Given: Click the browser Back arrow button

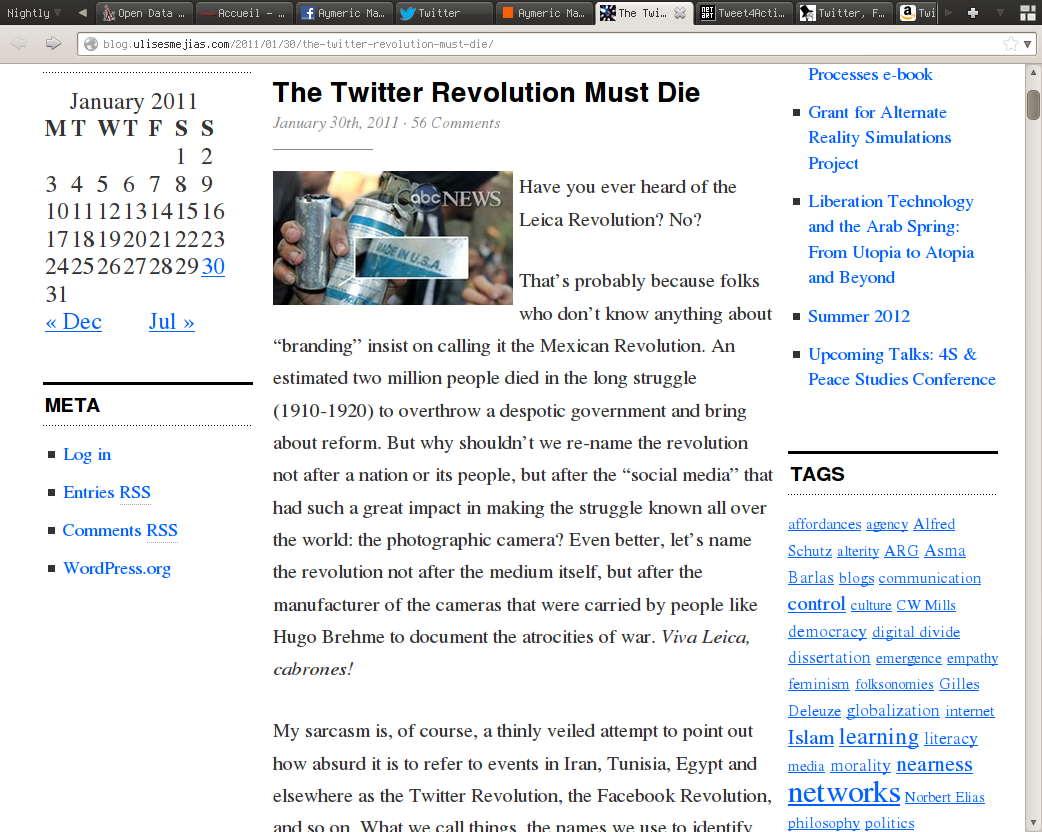Looking at the screenshot, I should click(x=19, y=43).
